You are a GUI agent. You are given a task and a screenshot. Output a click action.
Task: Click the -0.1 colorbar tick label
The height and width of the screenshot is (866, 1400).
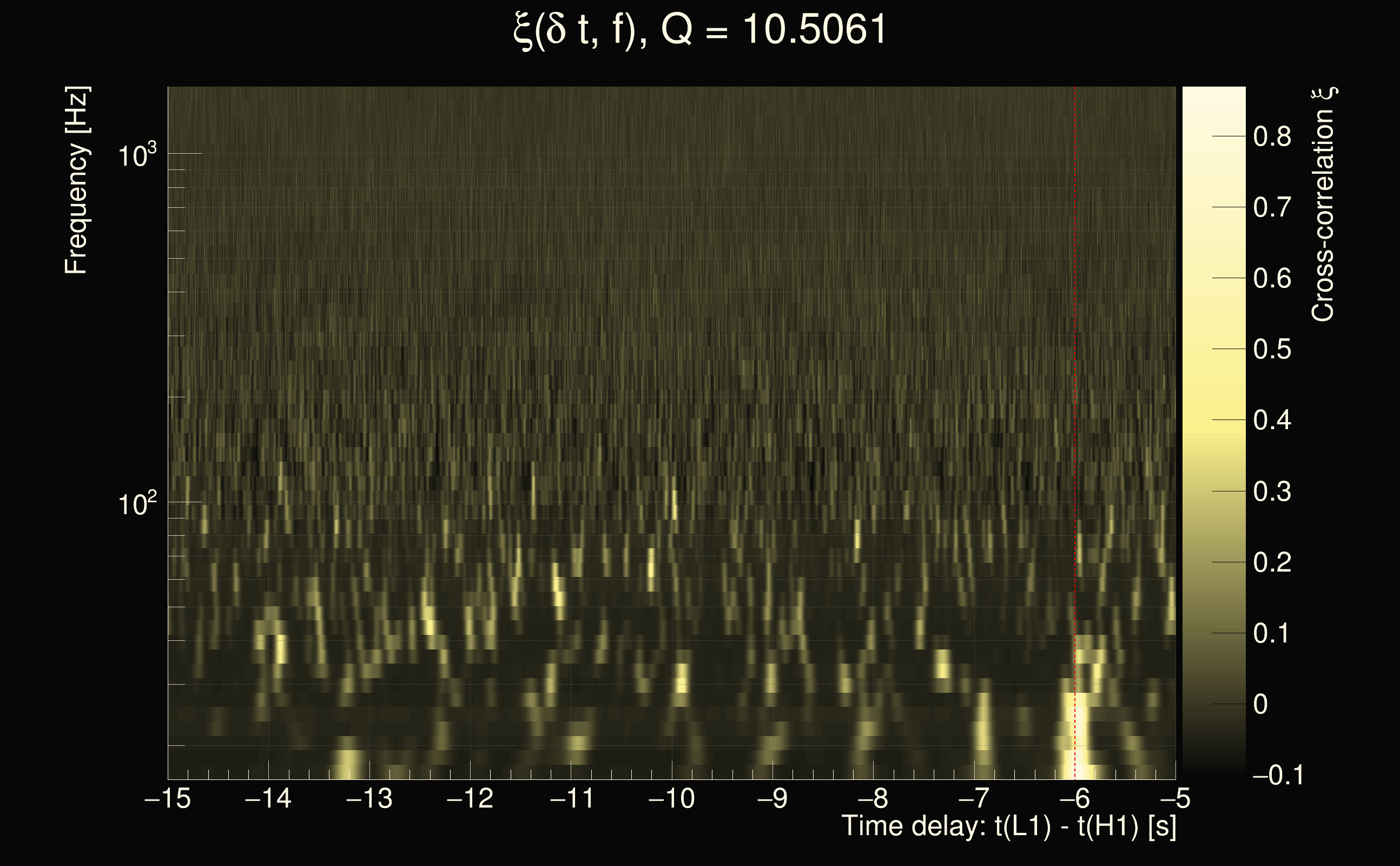click(x=1278, y=775)
